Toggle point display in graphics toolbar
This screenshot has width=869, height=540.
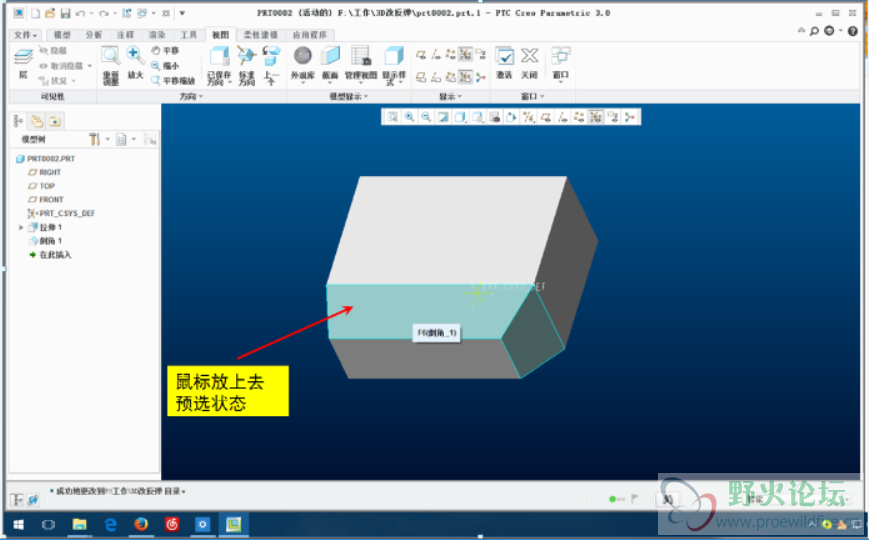click(x=579, y=117)
